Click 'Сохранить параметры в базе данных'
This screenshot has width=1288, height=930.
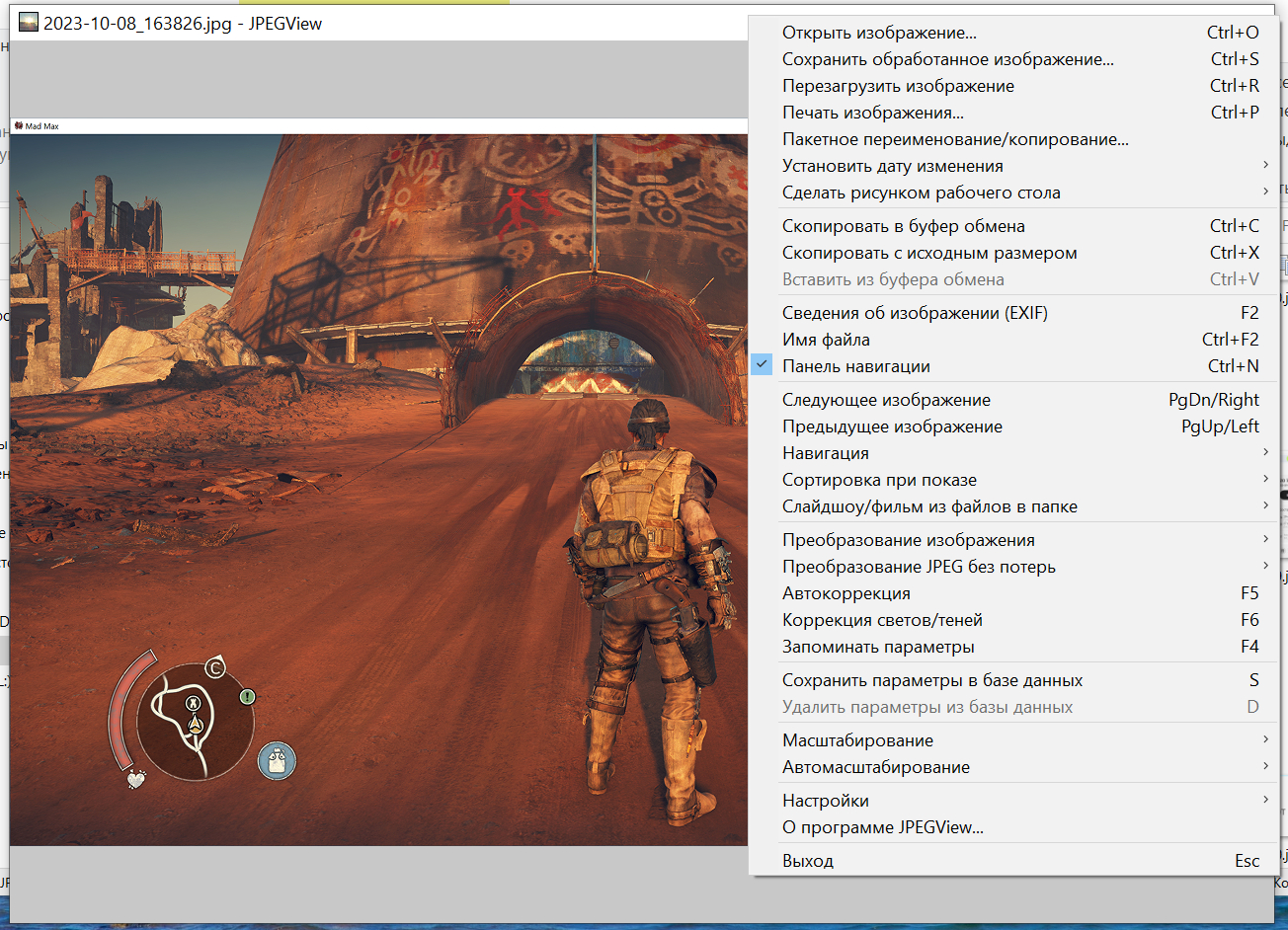coord(1011,680)
